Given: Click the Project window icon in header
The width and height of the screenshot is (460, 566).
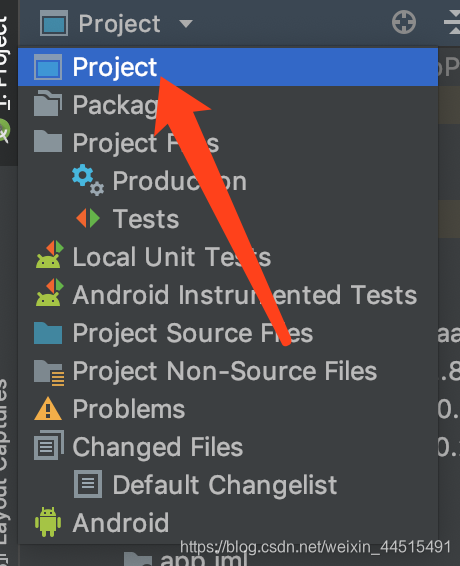Looking at the screenshot, I should [x=53, y=23].
